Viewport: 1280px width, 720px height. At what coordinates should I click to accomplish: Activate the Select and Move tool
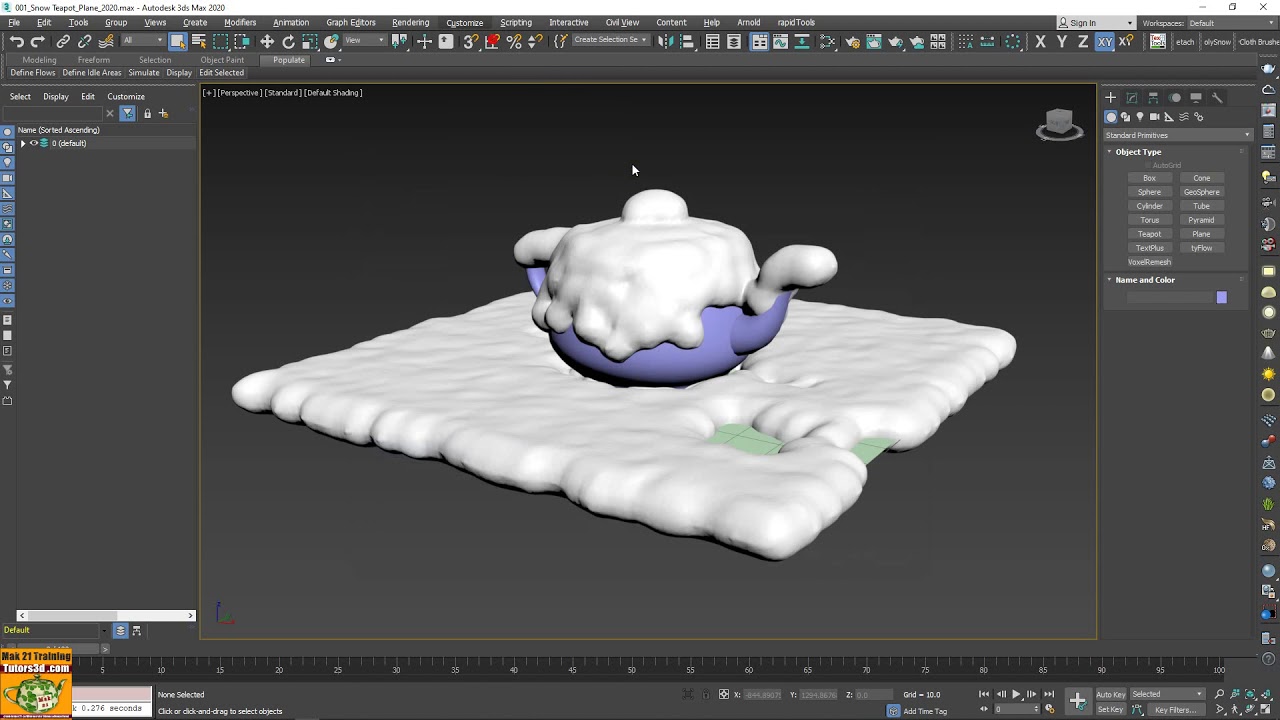click(268, 41)
